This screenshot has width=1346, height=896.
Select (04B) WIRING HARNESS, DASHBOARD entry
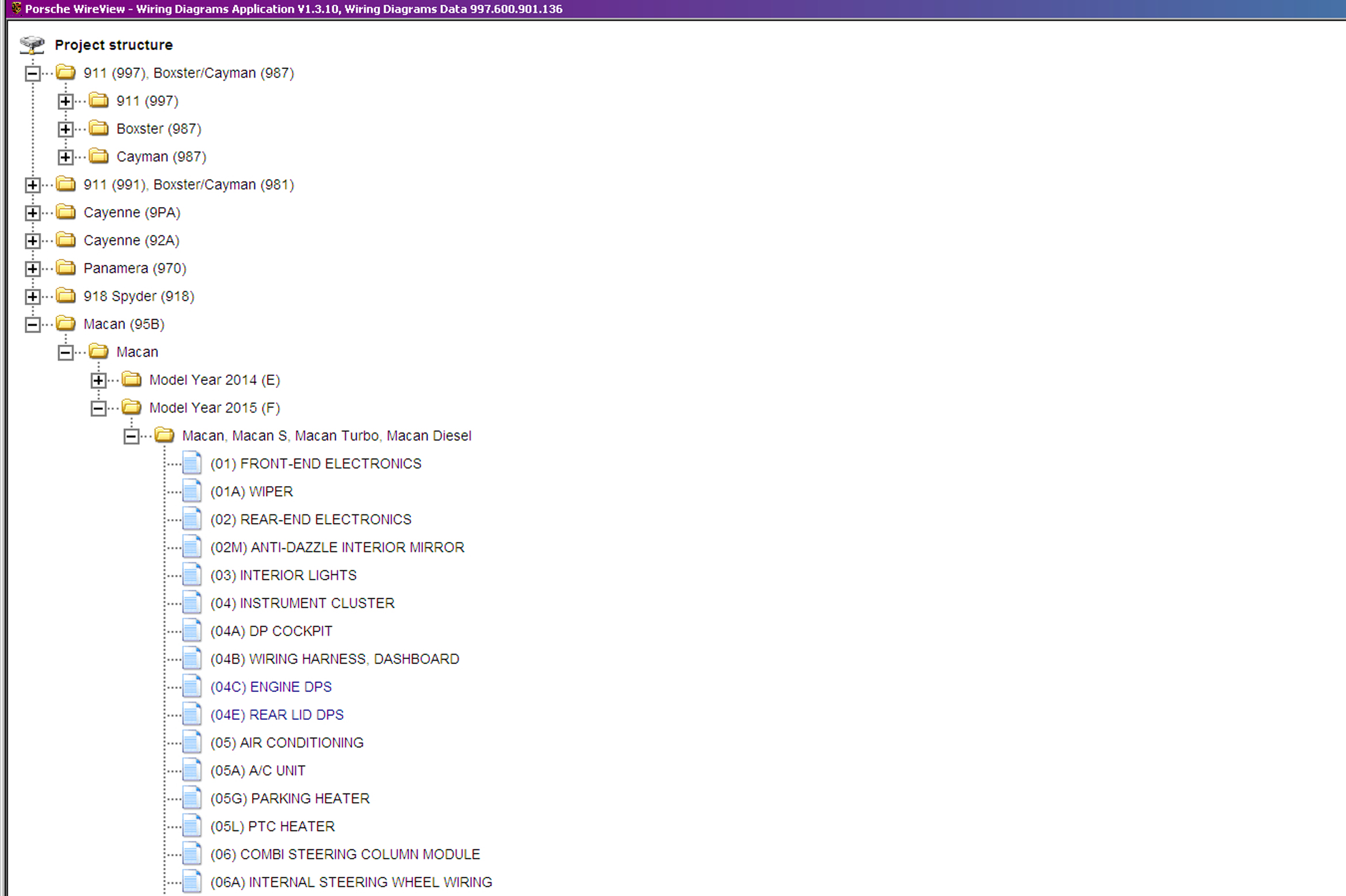(334, 659)
